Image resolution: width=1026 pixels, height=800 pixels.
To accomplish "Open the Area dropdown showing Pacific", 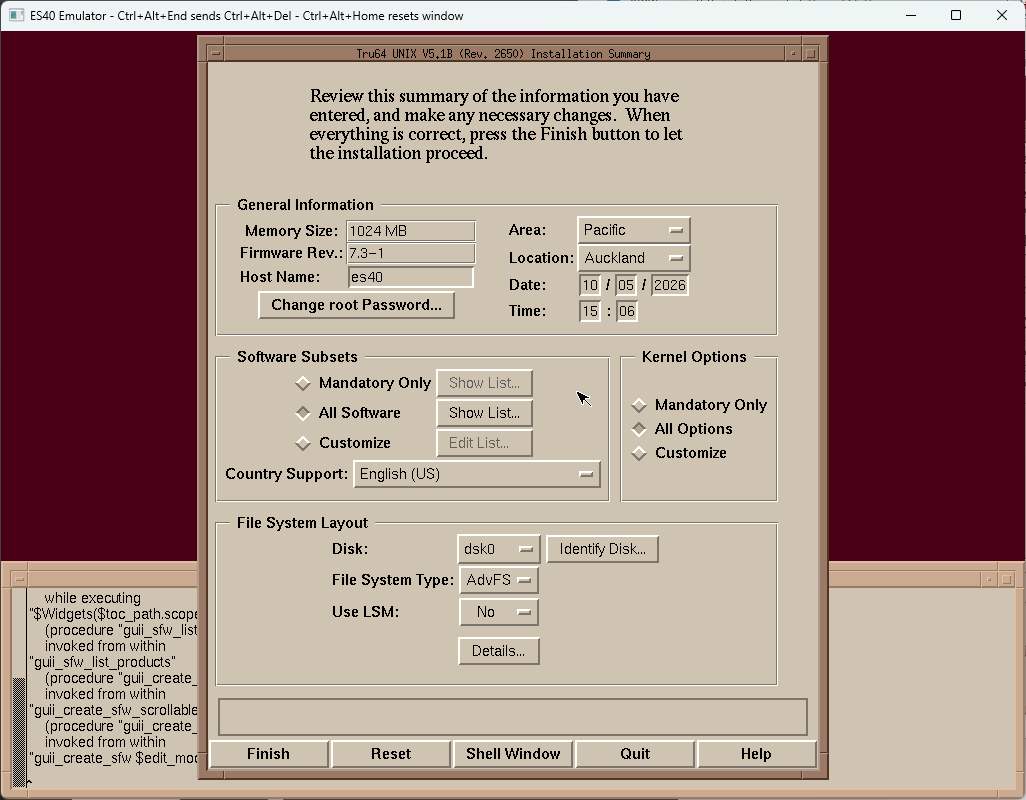I will pyautogui.click(x=633, y=230).
